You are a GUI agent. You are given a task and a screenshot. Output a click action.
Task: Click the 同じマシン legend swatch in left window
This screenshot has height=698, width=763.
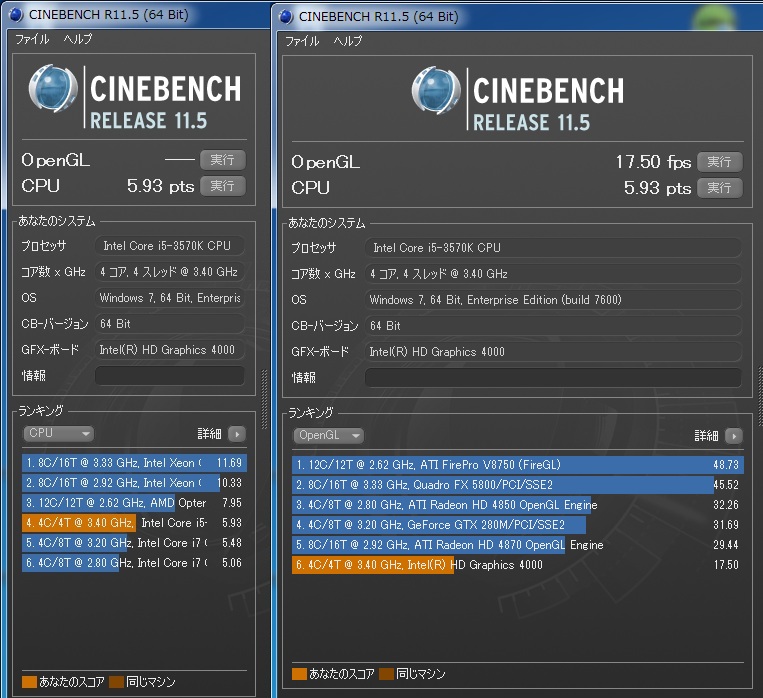[116, 681]
